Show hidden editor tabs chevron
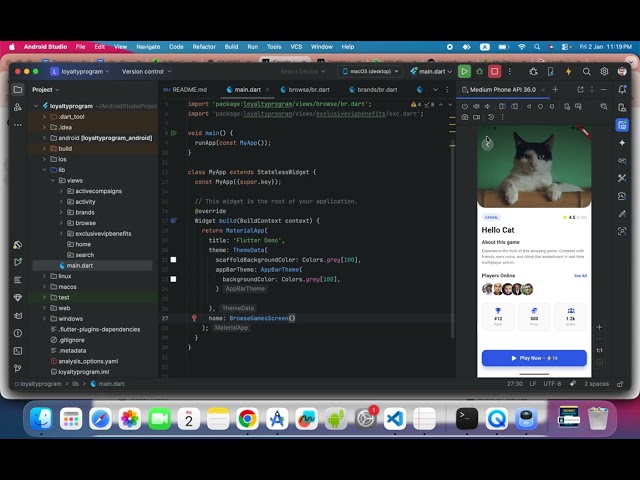Screen dimensions: 640x480 pyautogui.click(x=435, y=89)
